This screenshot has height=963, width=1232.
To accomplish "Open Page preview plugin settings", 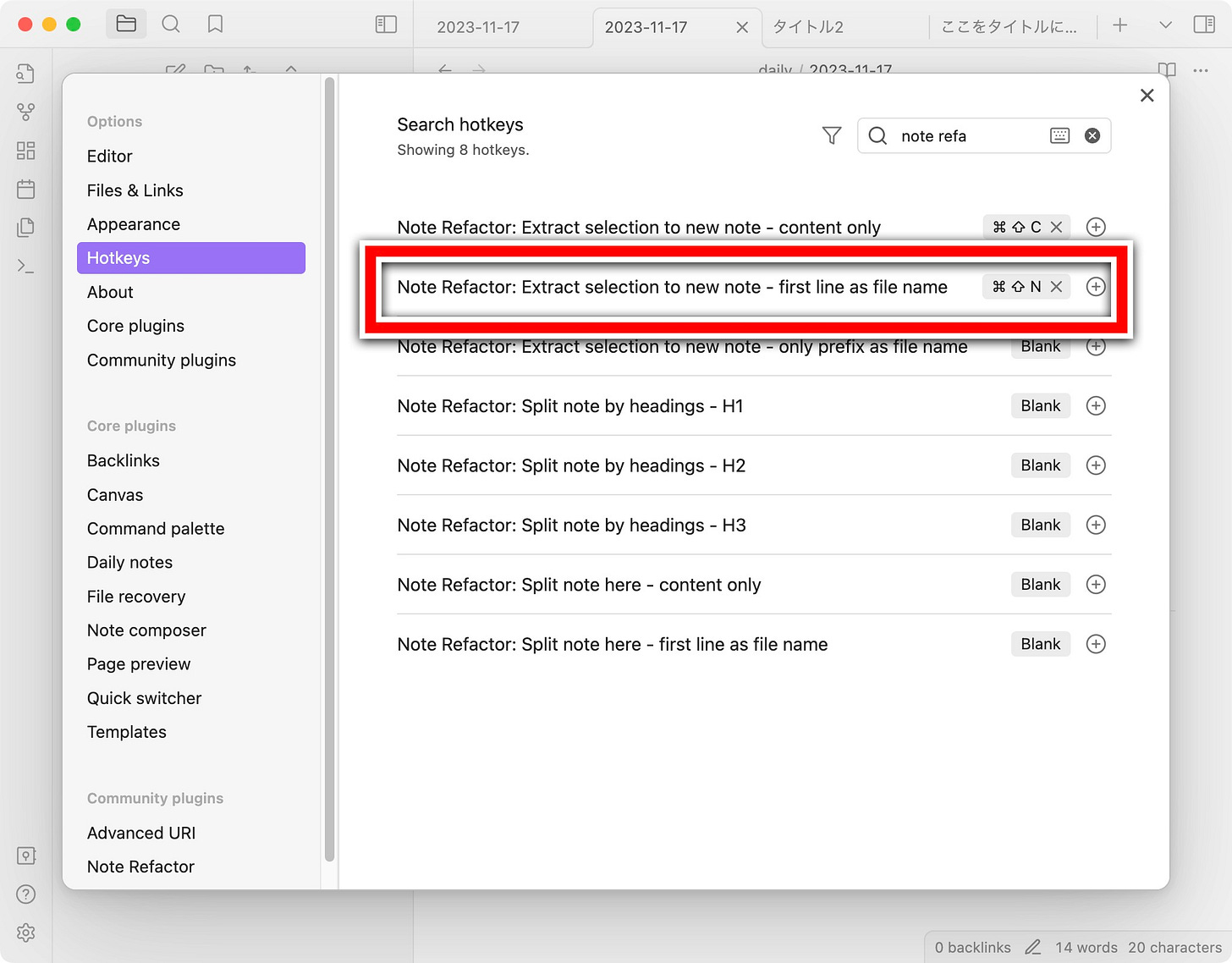I will (x=191, y=664).
